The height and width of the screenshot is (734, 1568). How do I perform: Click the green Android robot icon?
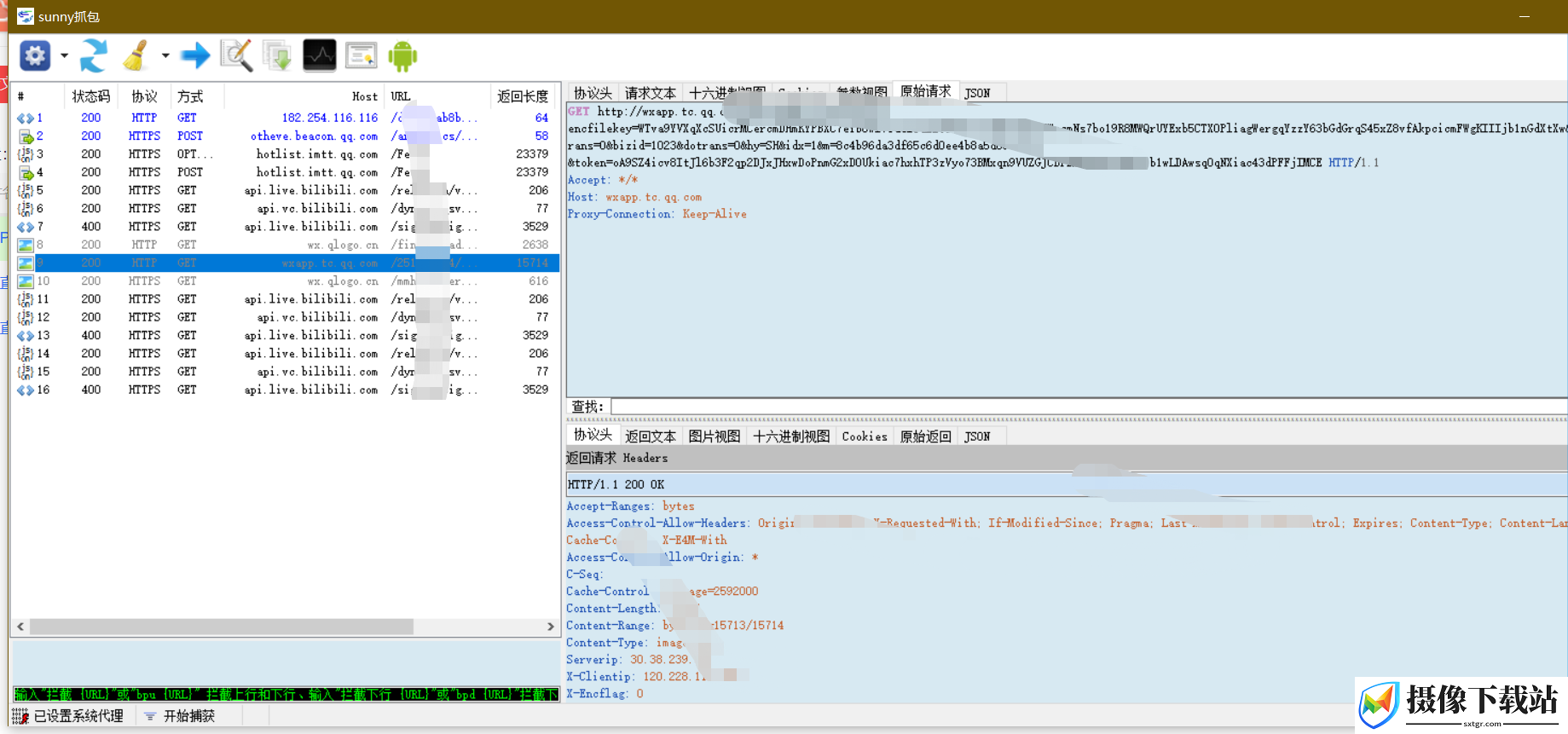click(402, 56)
